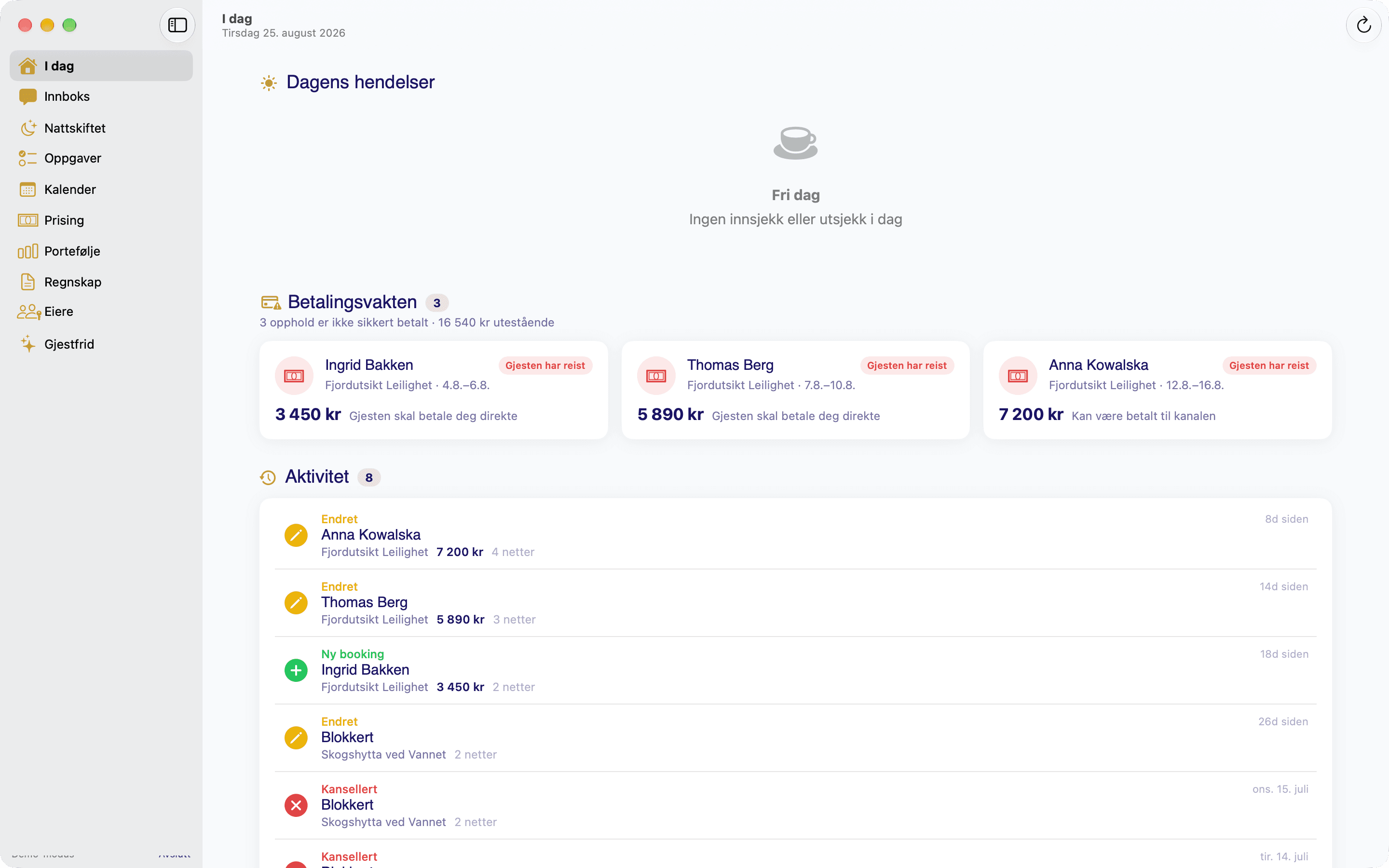The height and width of the screenshot is (868, 1389).
Task: Click the Betalingsvakten heading
Action: [x=352, y=302]
